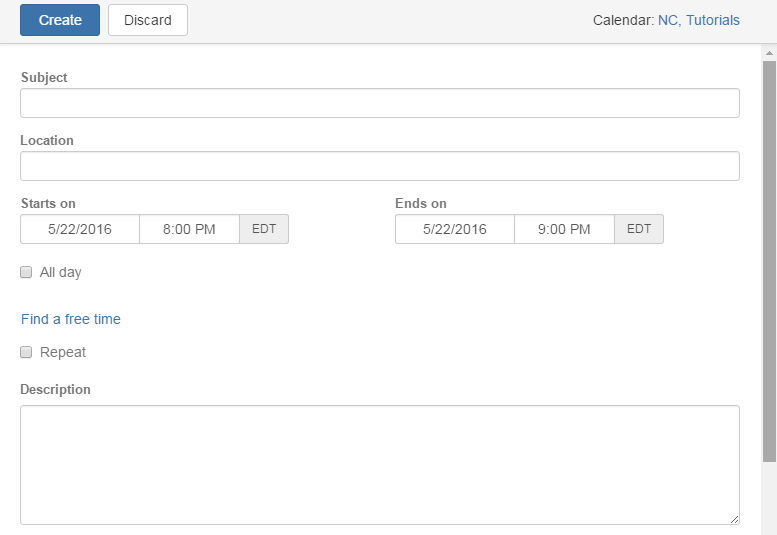Click the Repeat label text
This screenshot has height=535, width=777.
[63, 352]
